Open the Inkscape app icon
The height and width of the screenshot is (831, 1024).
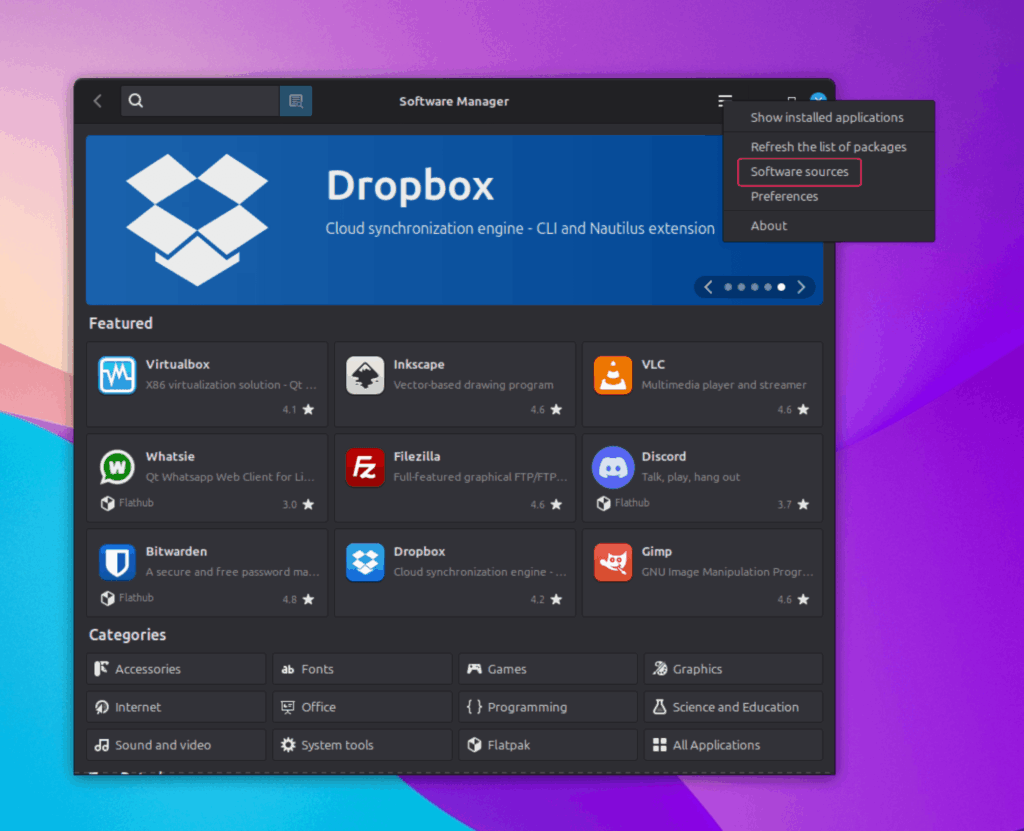point(365,376)
